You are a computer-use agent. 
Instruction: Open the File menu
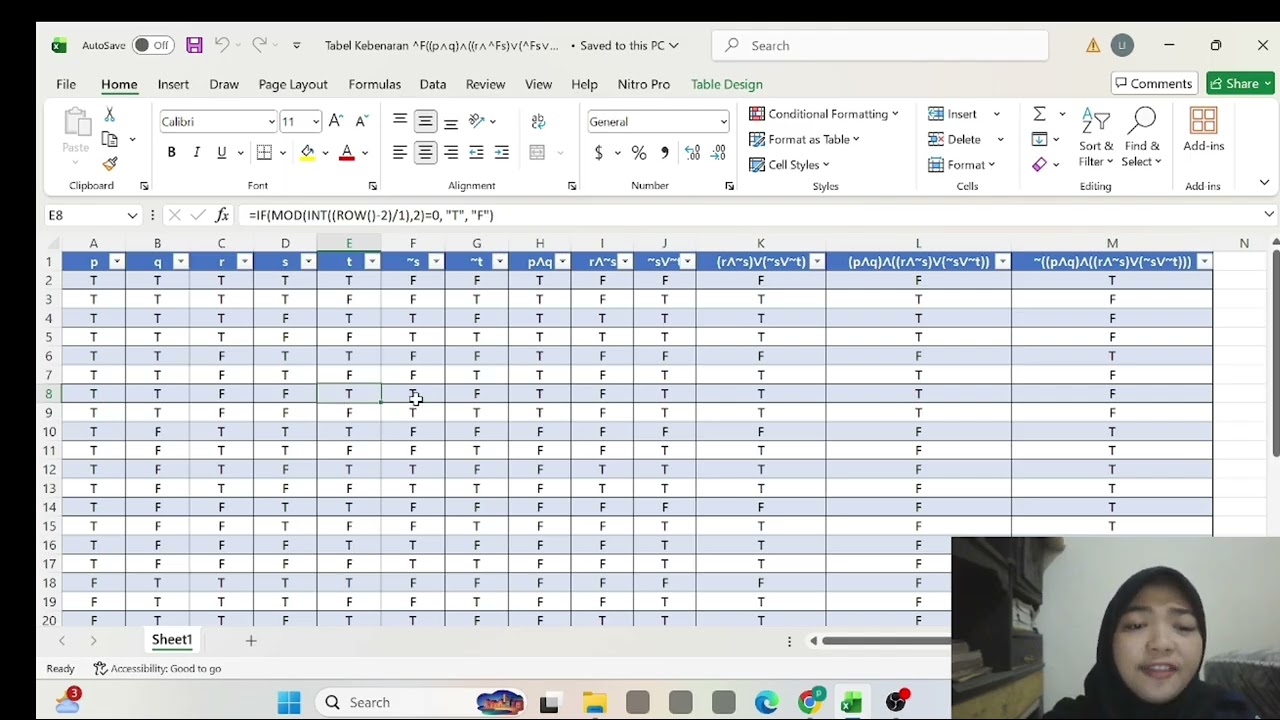tap(66, 84)
